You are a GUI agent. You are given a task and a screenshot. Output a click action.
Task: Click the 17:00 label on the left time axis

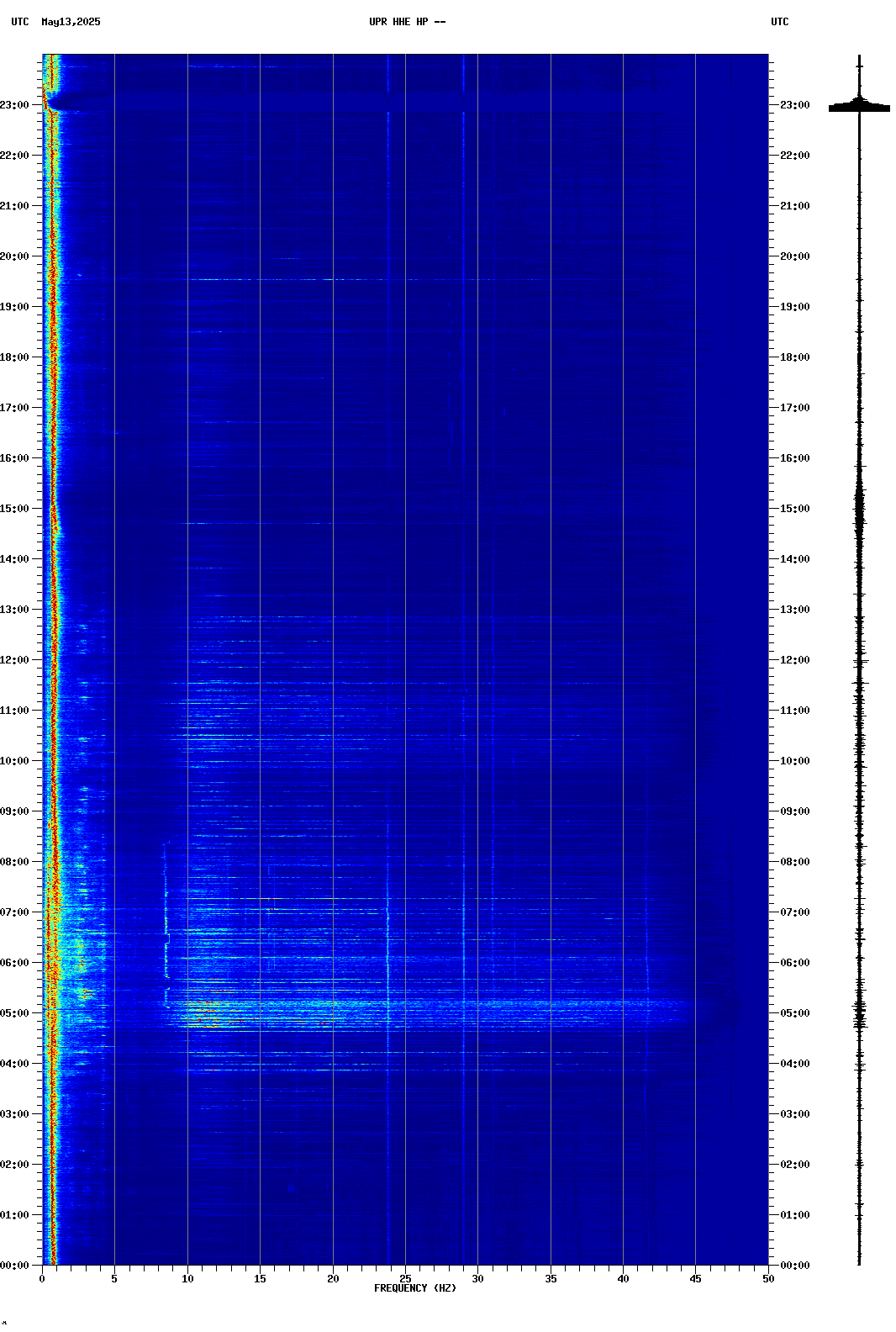pos(14,408)
